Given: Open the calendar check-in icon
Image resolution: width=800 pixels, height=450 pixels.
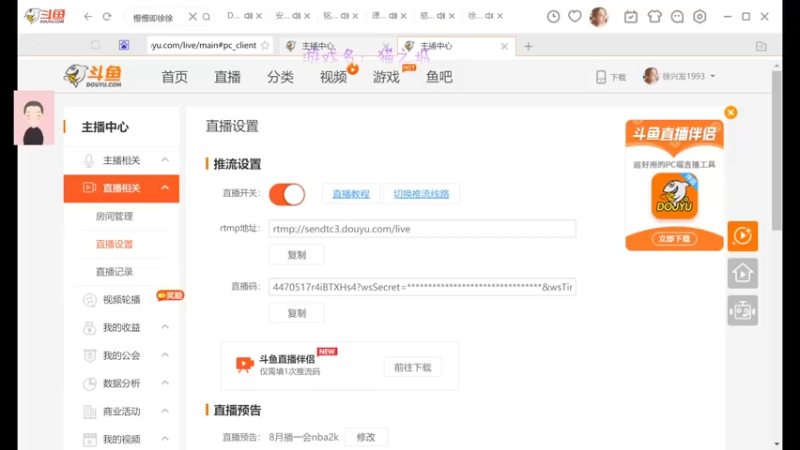Looking at the screenshot, I should [631, 16].
